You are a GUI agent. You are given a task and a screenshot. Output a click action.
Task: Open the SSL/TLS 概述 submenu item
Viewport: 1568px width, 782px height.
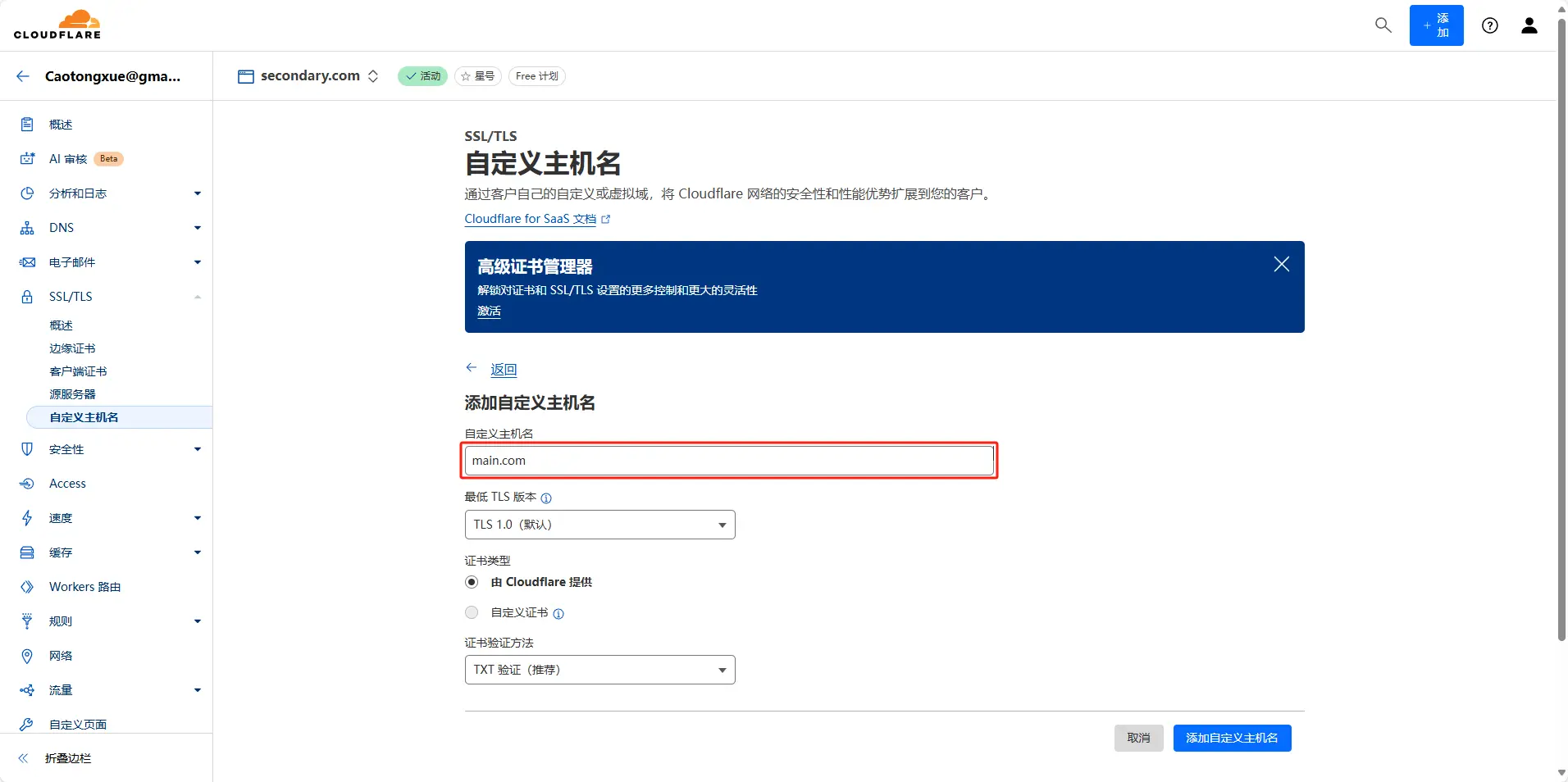[61, 325]
